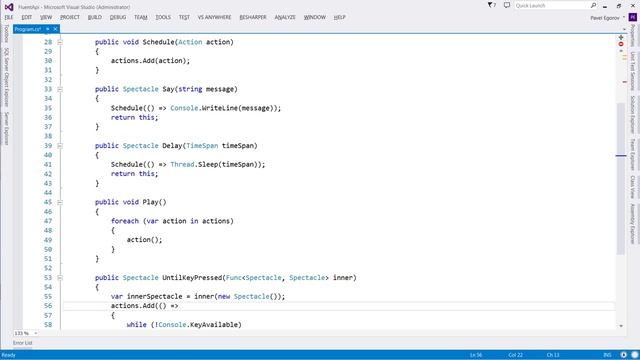This screenshot has width=640, height=360.
Task: Open the active documents list dropdown arrow
Action: pyautogui.click(x=624, y=29)
